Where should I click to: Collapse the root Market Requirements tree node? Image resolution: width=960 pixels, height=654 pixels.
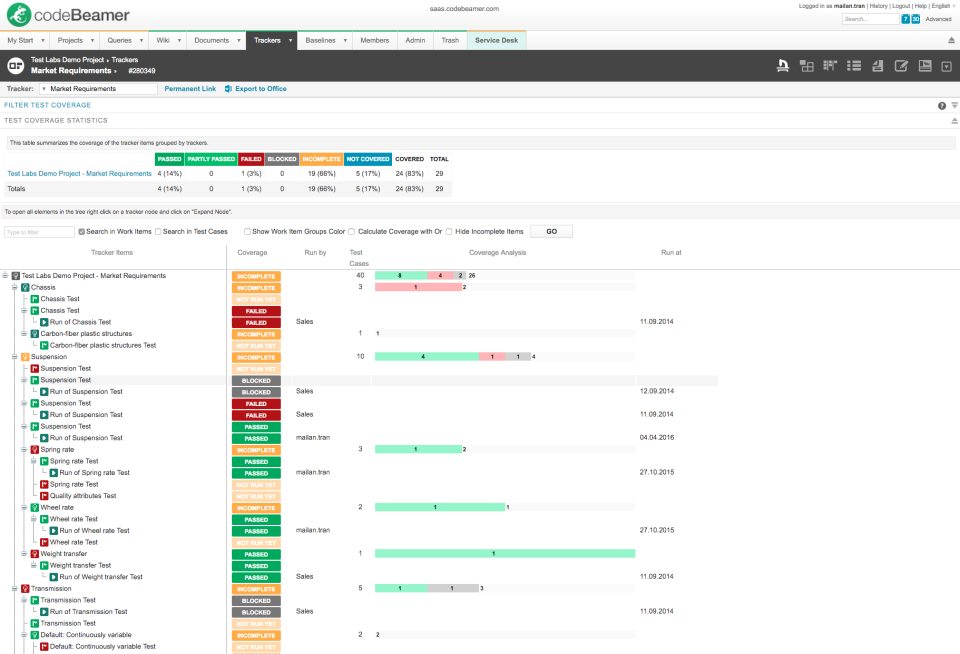pos(5,276)
